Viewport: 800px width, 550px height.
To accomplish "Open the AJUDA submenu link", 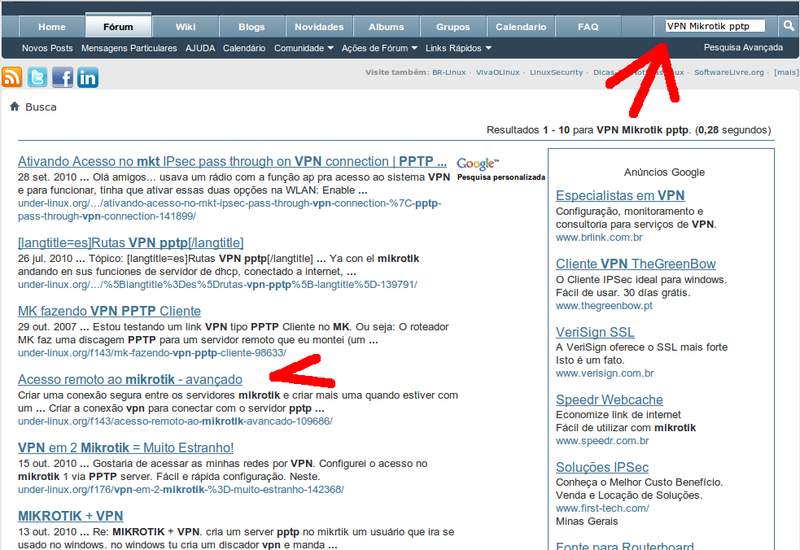I will 200,48.
